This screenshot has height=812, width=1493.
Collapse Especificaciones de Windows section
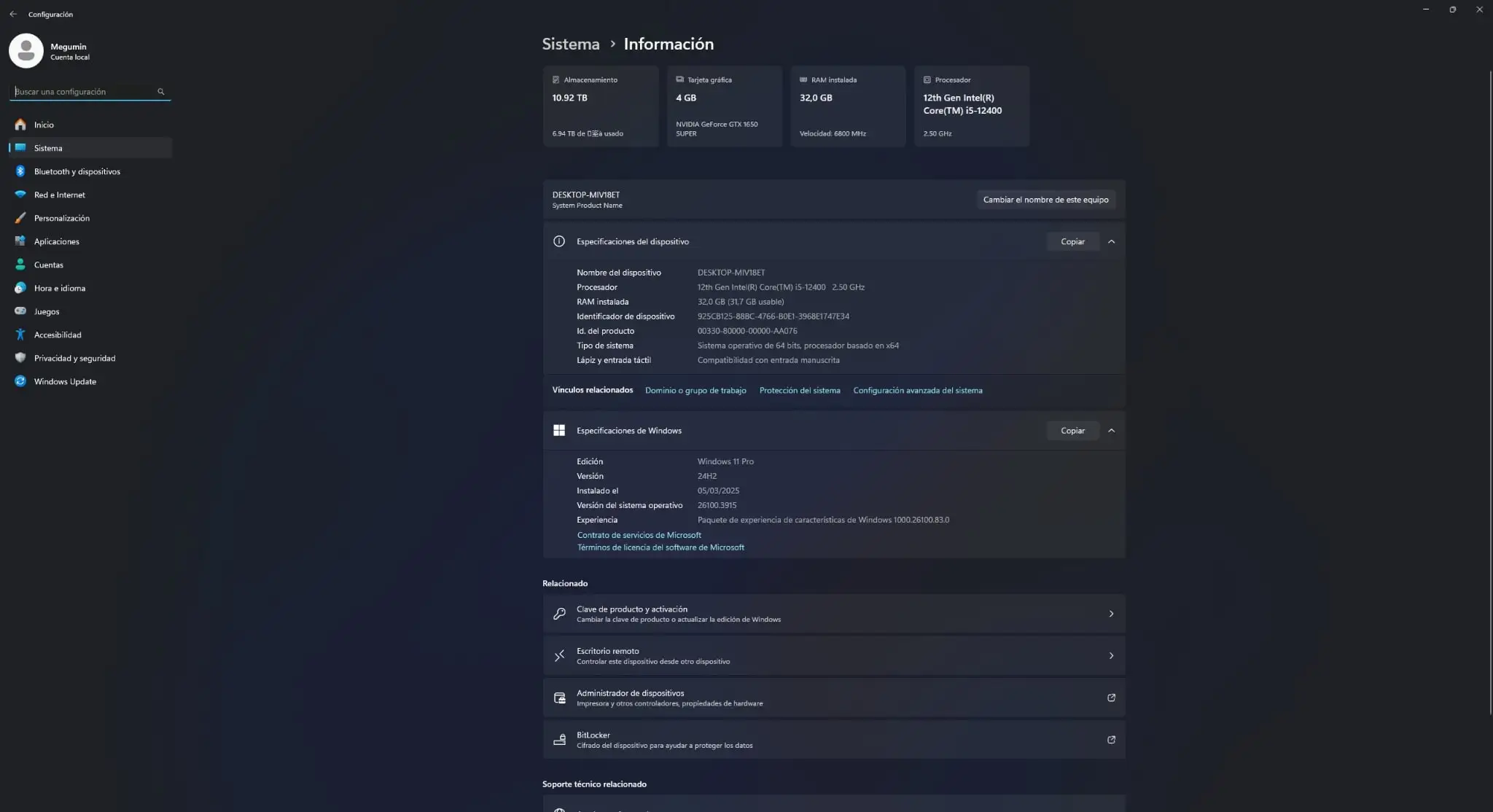[x=1111, y=431]
